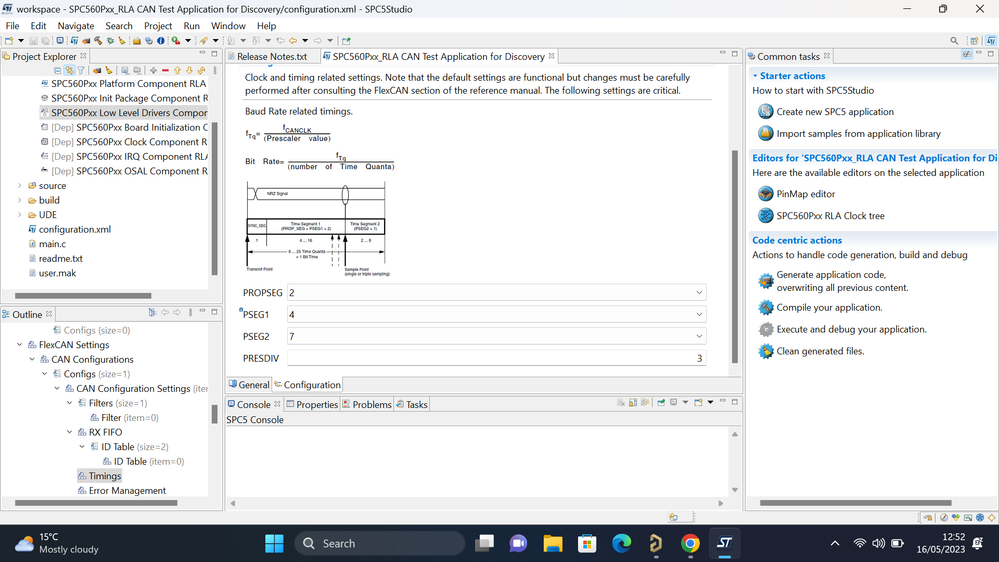Click the filter funnel icon in Project Explorer
The height and width of the screenshot is (562, 999).
81,71
